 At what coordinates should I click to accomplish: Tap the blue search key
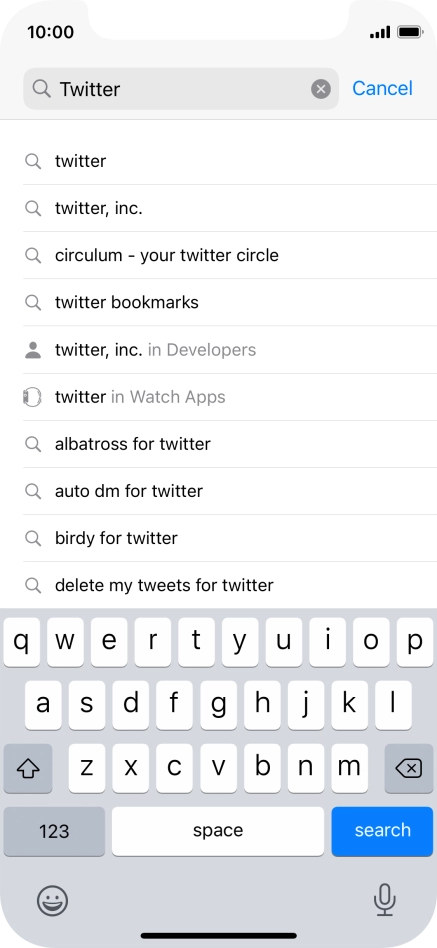click(382, 831)
